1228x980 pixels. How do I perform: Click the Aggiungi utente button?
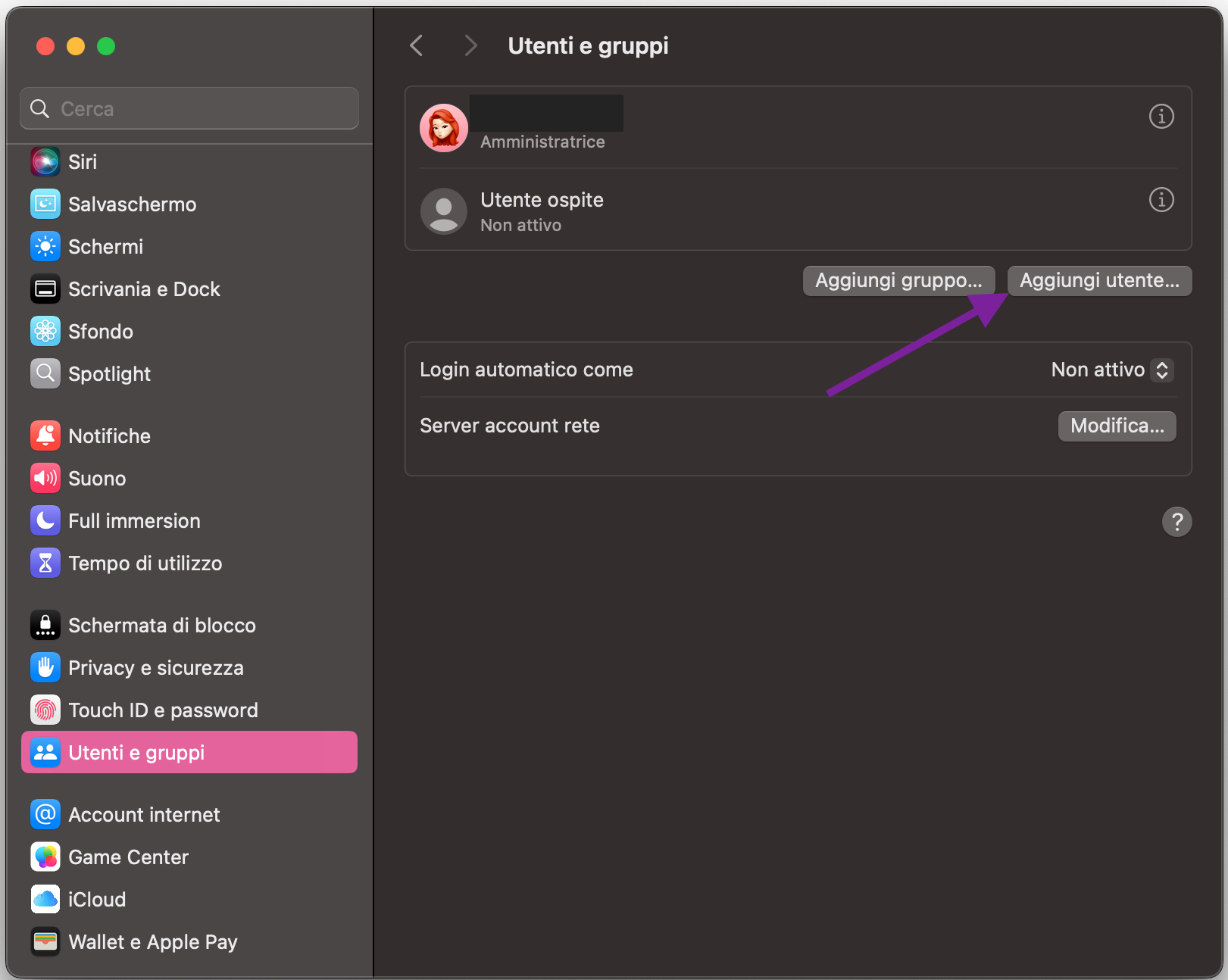[x=1098, y=281]
